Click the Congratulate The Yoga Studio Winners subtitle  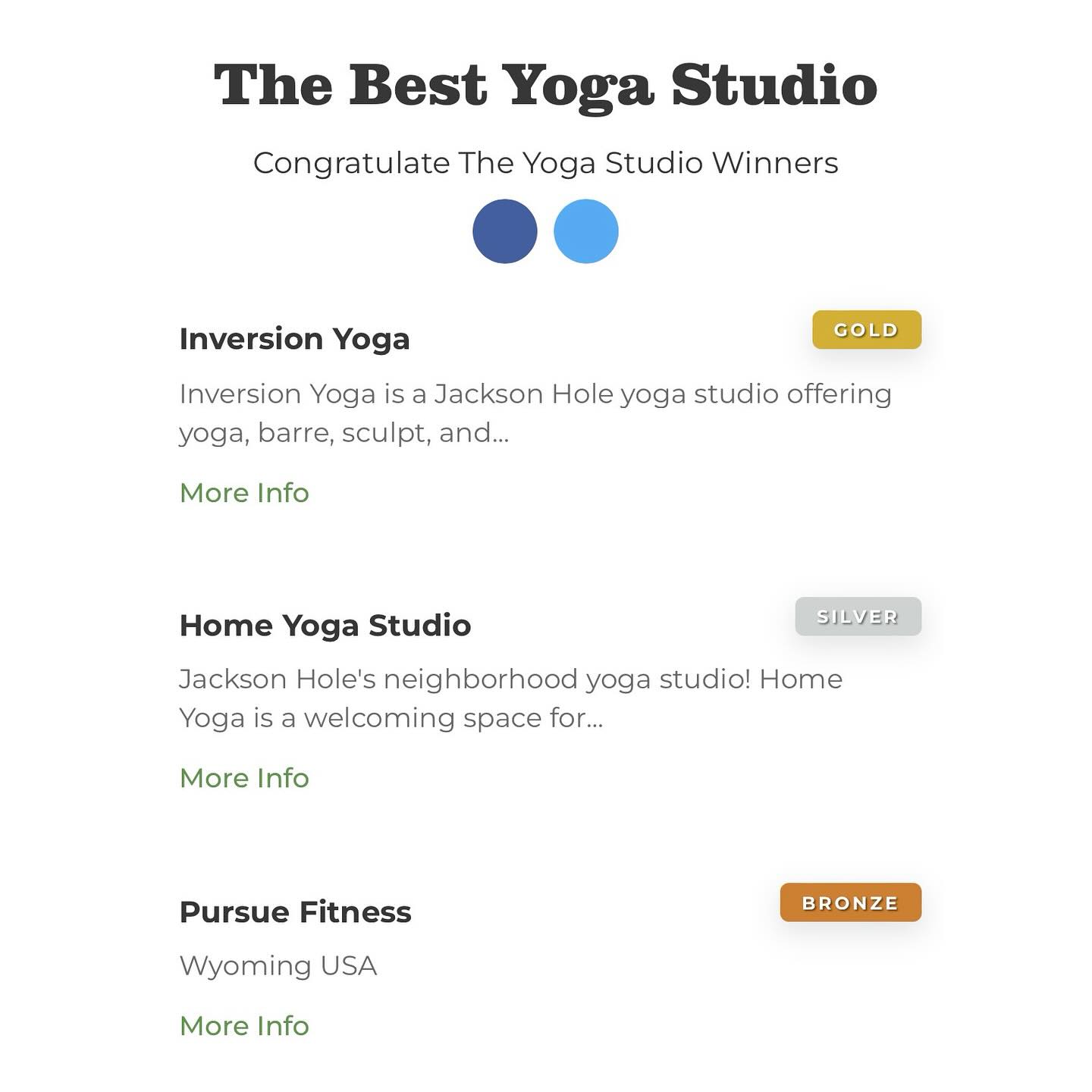point(546,164)
